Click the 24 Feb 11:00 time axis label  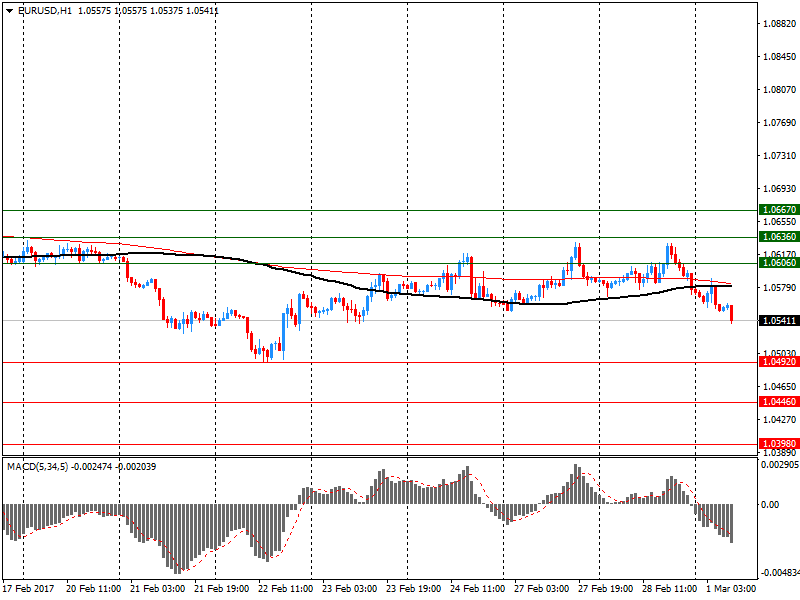point(478,588)
